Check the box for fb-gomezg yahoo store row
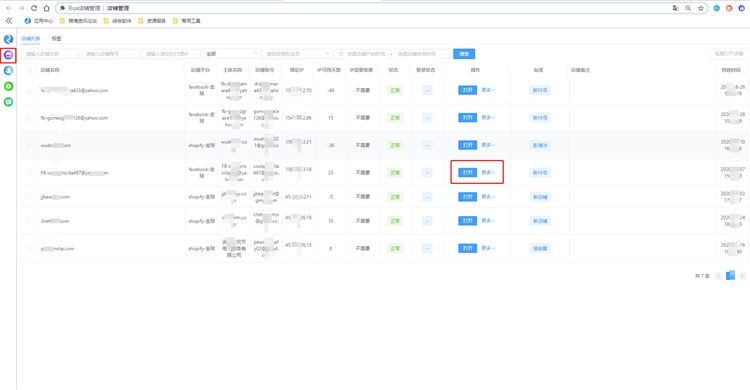 point(29,118)
